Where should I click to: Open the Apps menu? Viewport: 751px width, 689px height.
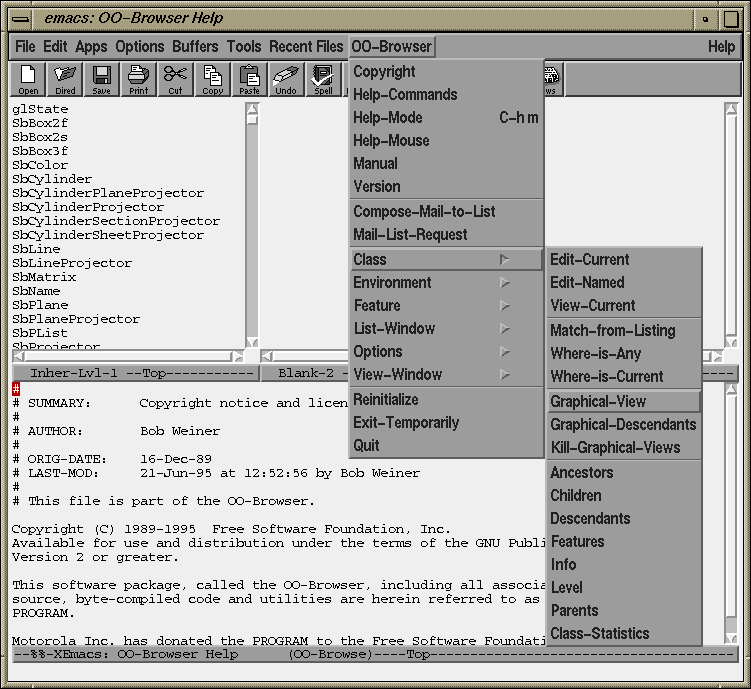tap(91, 46)
